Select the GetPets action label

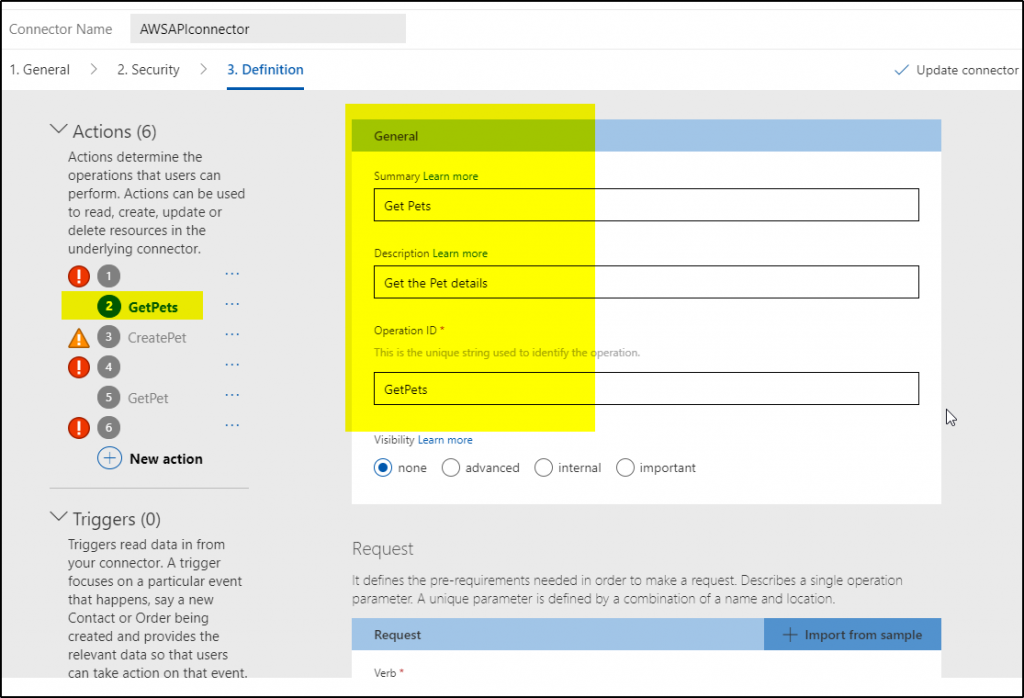click(x=153, y=307)
